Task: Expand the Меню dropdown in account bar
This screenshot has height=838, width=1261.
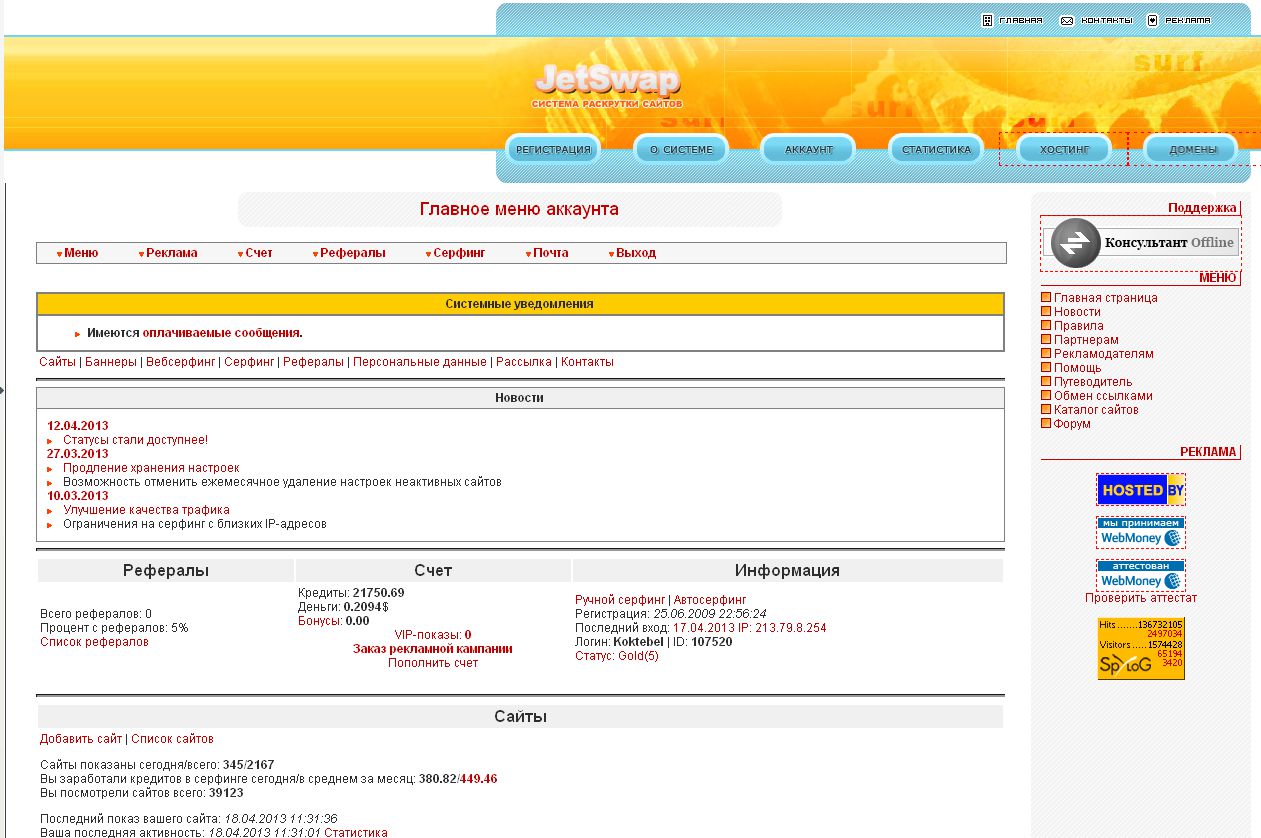Action: point(78,253)
